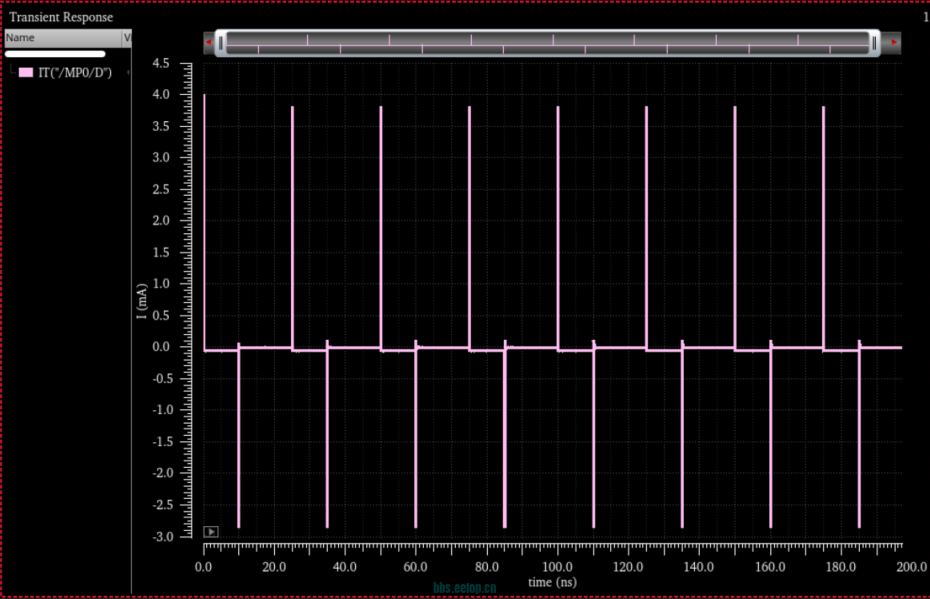Click the 4.5 tick label on current axis
Screen dimensions: 930x599
pos(187,63)
